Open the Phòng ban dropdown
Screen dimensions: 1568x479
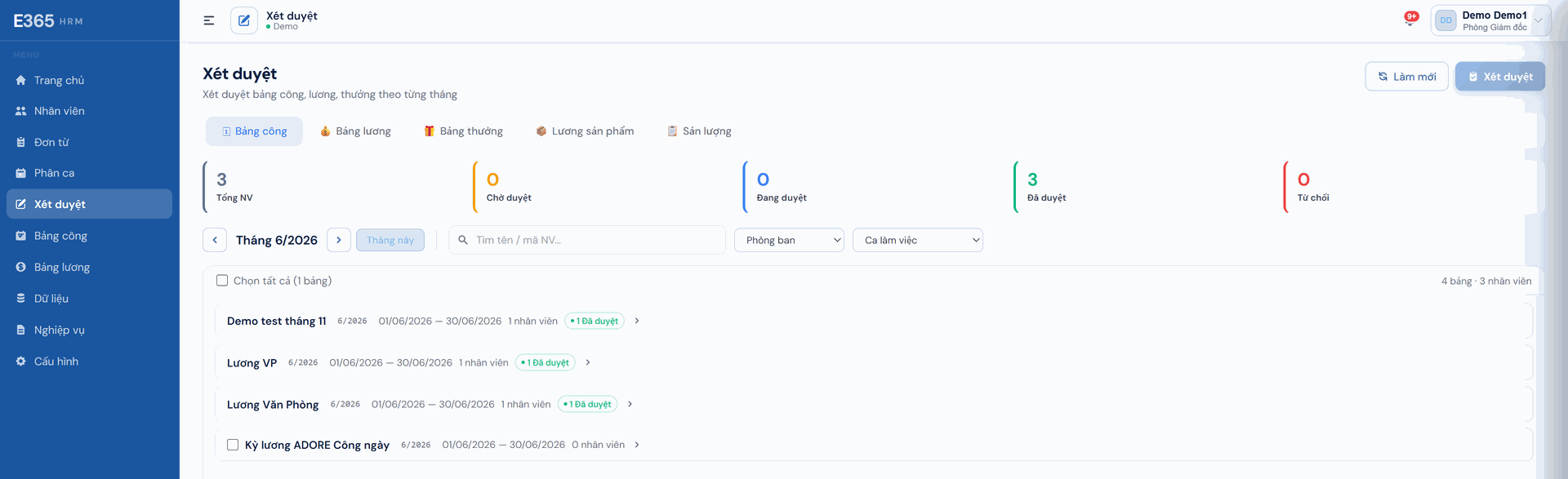coord(789,240)
